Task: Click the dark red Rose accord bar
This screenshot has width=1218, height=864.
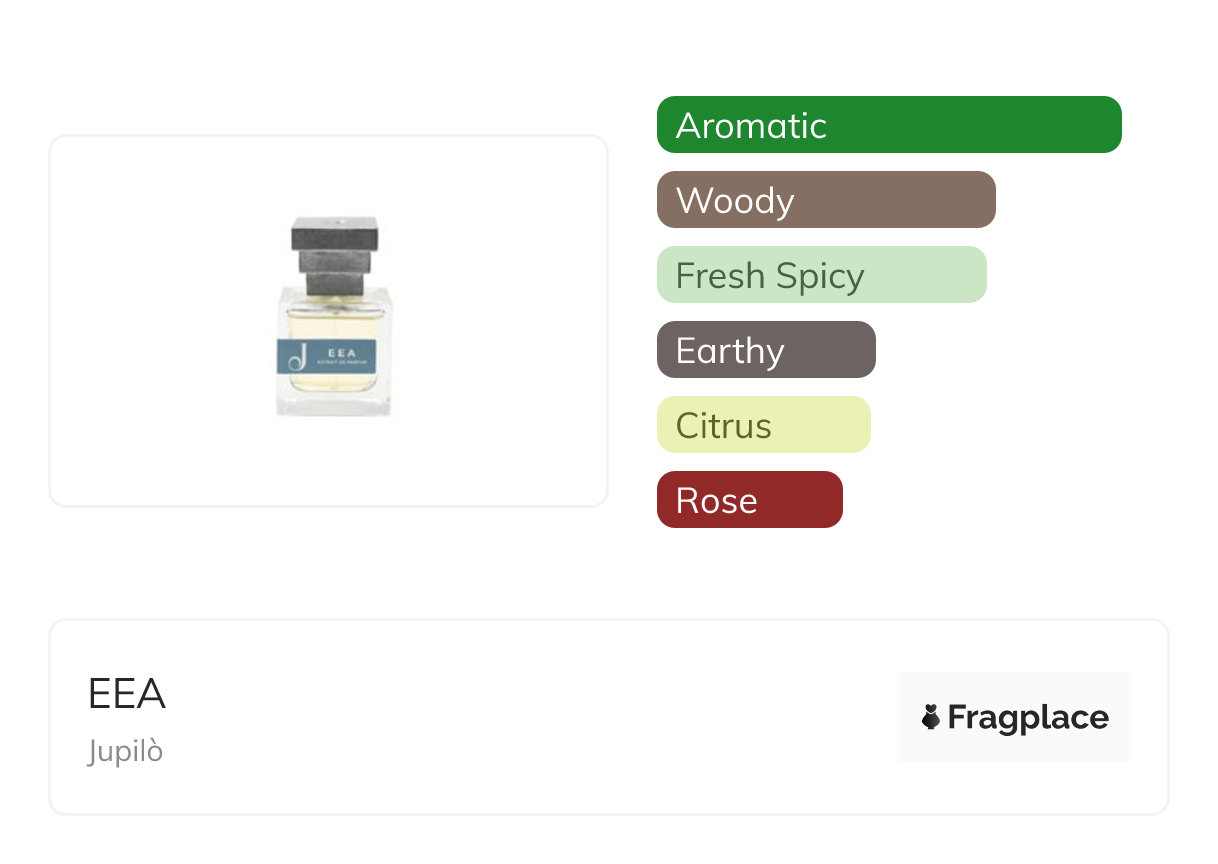Action: point(749,500)
